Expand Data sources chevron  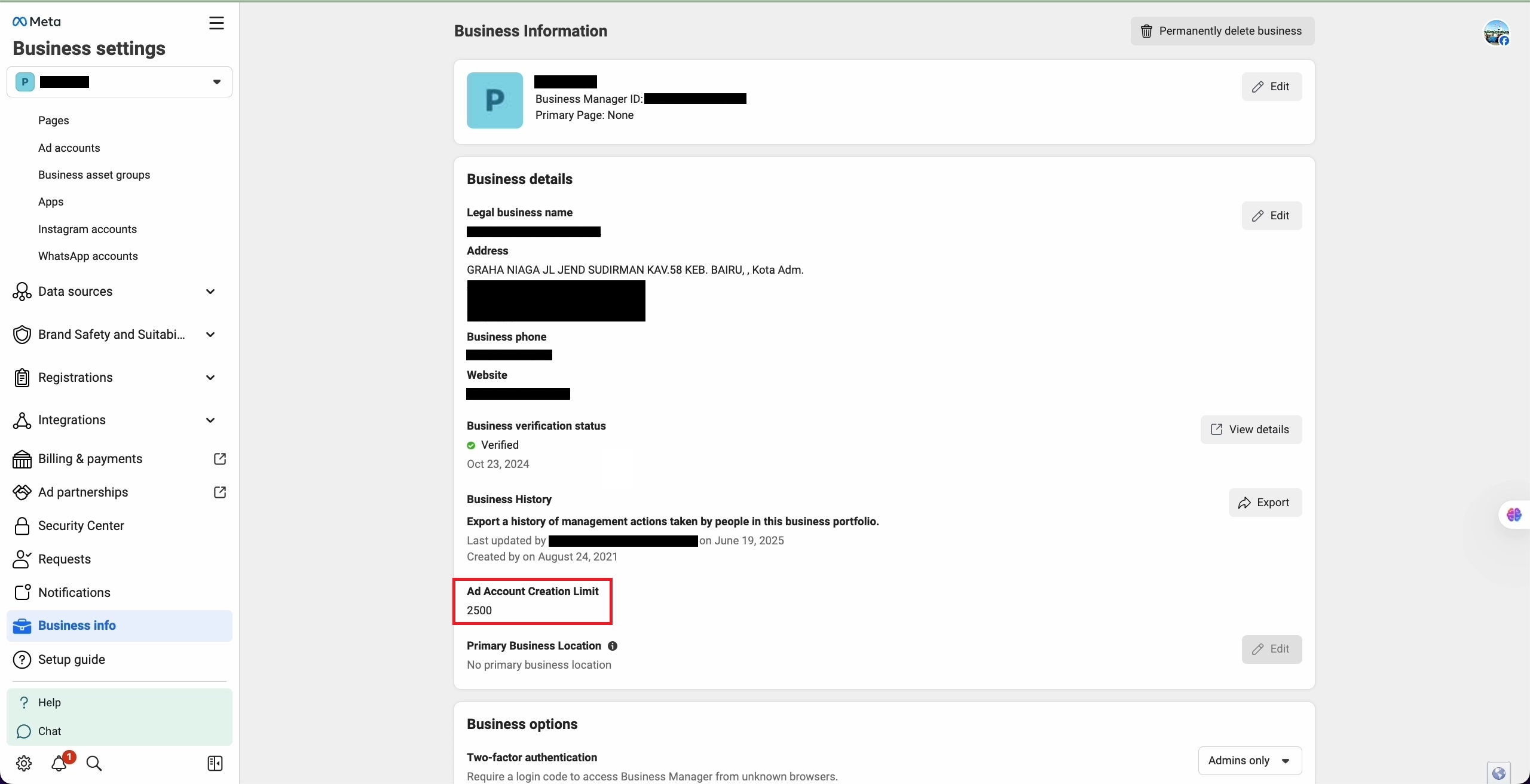[x=210, y=292]
